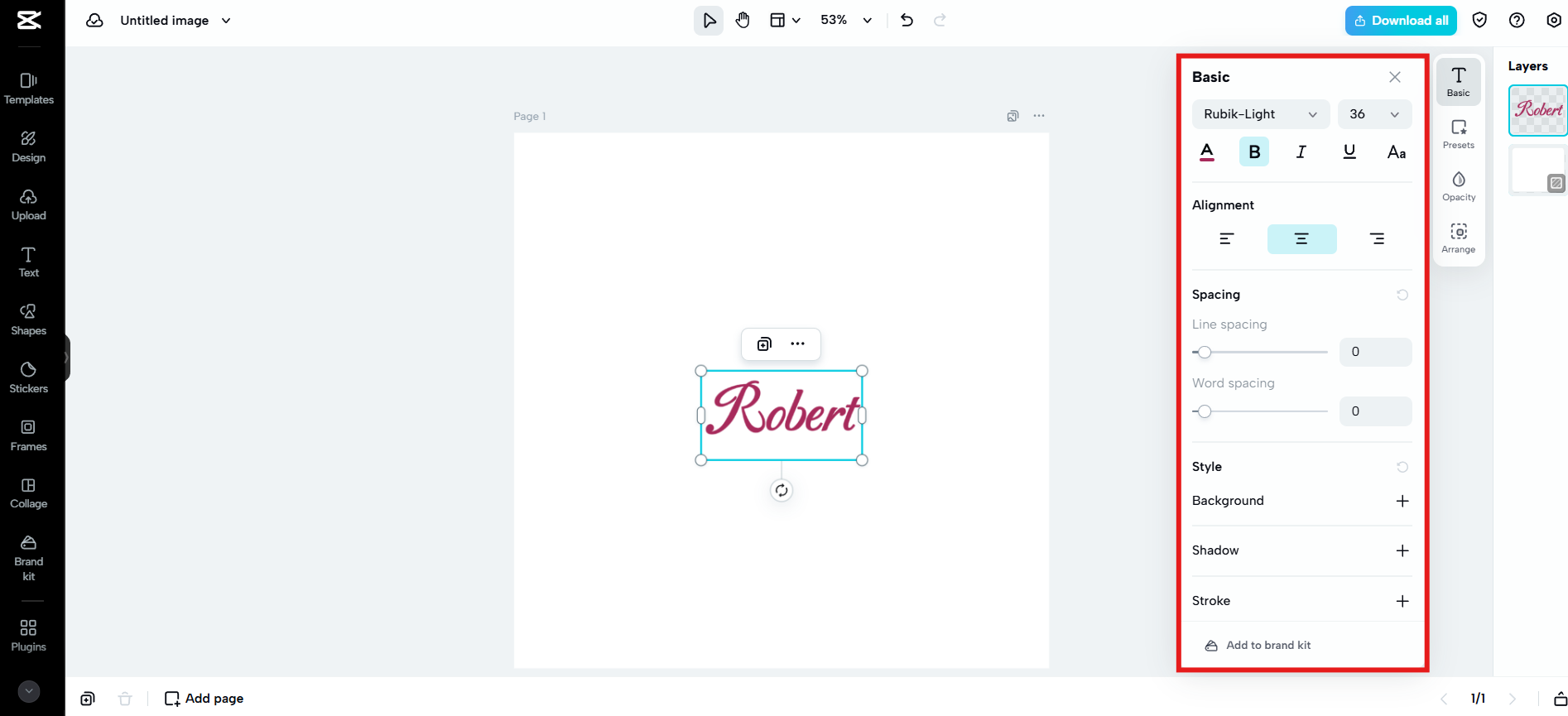1568x716 pixels.
Task: Open the settings gear icon
Action: click(x=1554, y=21)
